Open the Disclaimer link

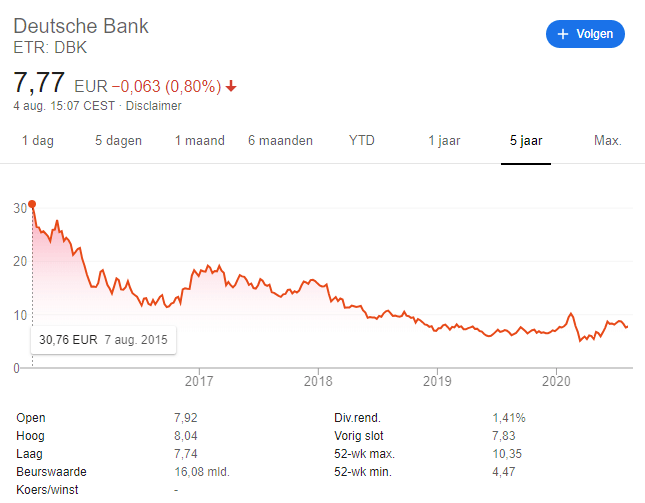(x=153, y=106)
